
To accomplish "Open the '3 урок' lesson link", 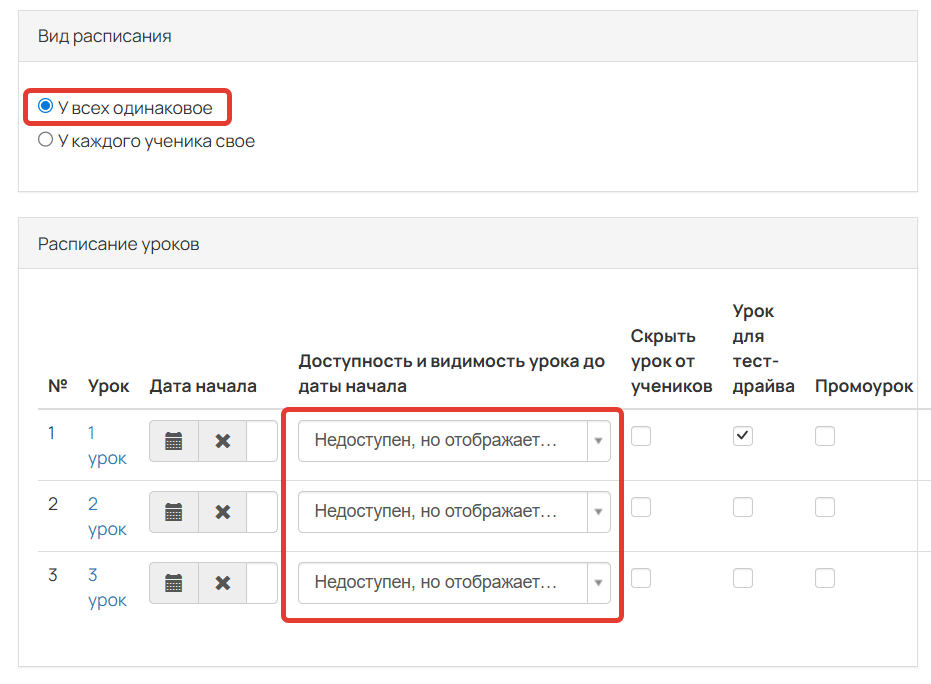I will pos(106,588).
